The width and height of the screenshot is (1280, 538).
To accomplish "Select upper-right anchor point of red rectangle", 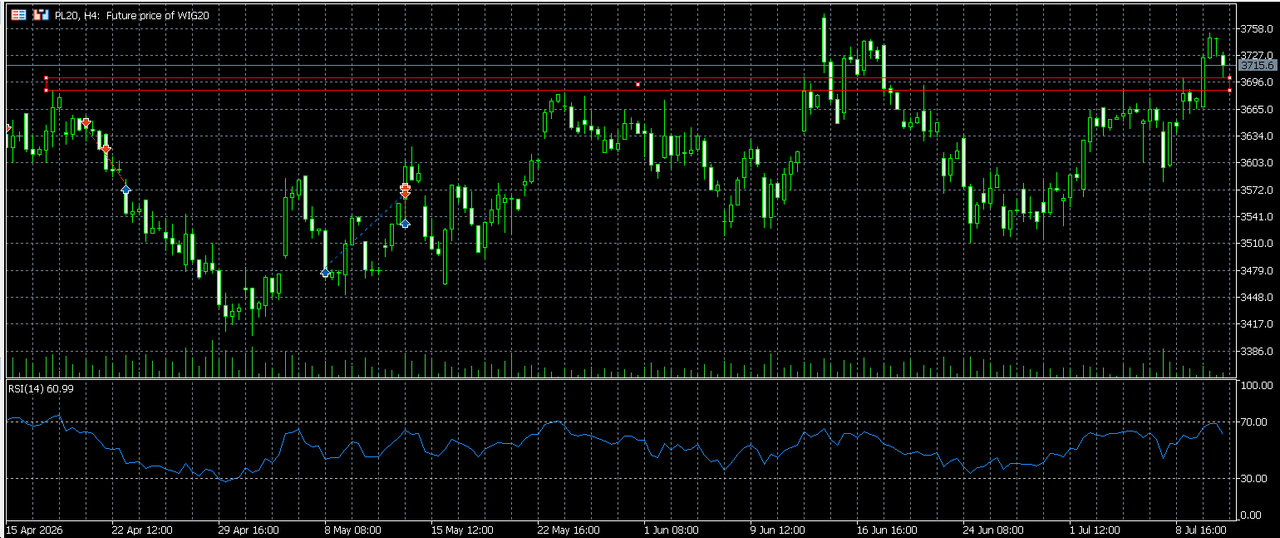I will pos(1229,78).
